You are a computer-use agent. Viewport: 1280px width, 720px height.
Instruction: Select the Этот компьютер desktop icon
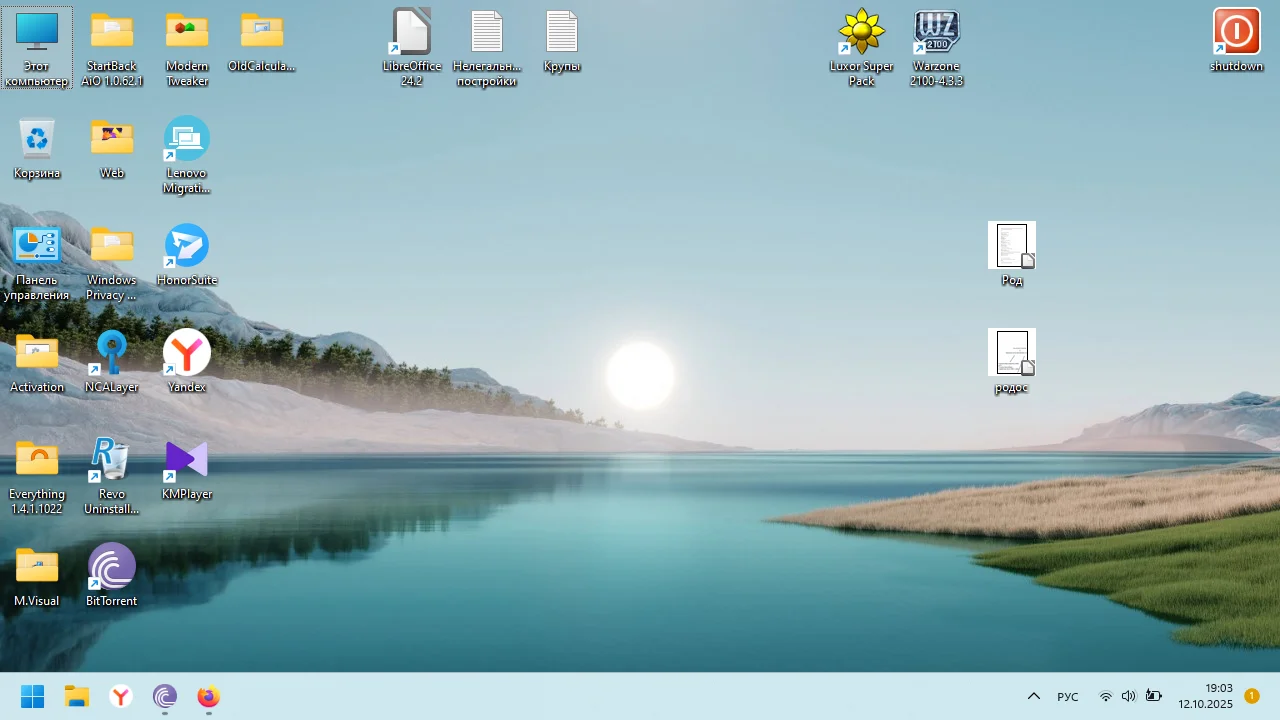[37, 48]
